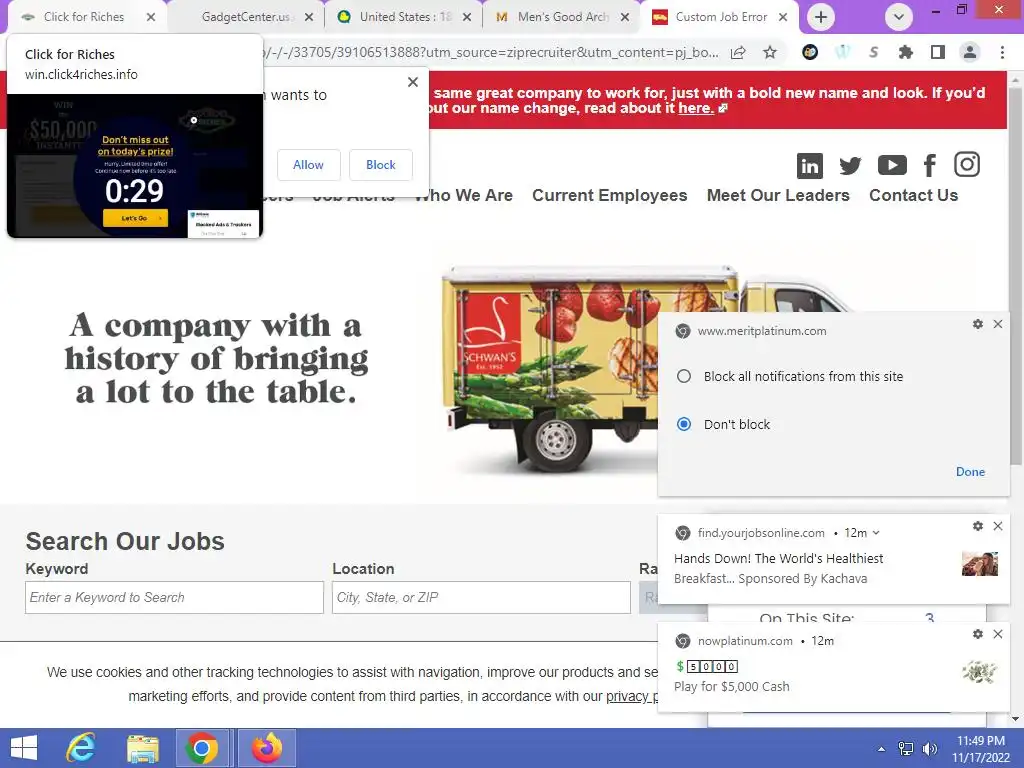Open the Facebook social icon
Viewport: 1024px width, 768px height.
[x=929, y=165]
